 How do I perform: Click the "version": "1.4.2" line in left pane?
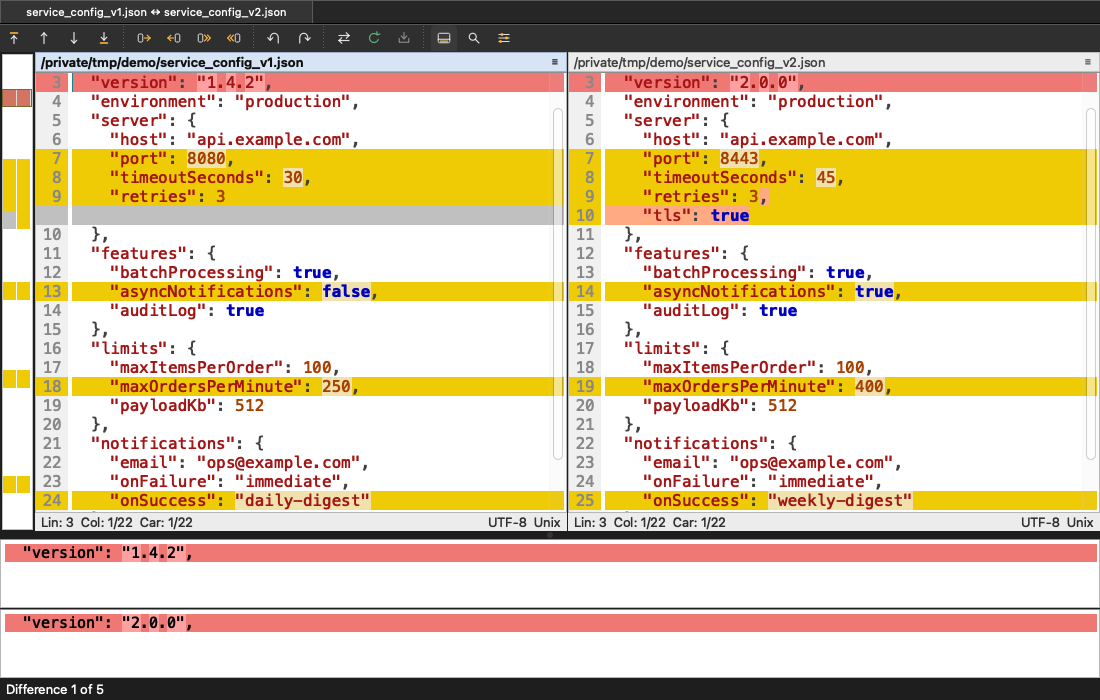pos(318,82)
